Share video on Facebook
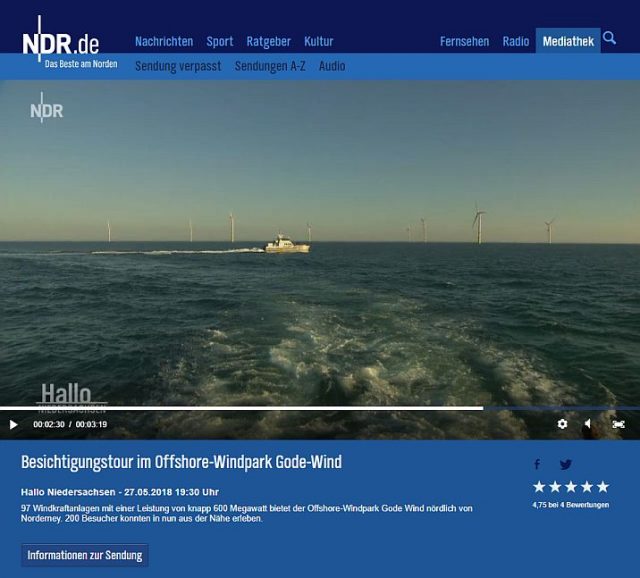This screenshot has width=640, height=578. tap(537, 464)
